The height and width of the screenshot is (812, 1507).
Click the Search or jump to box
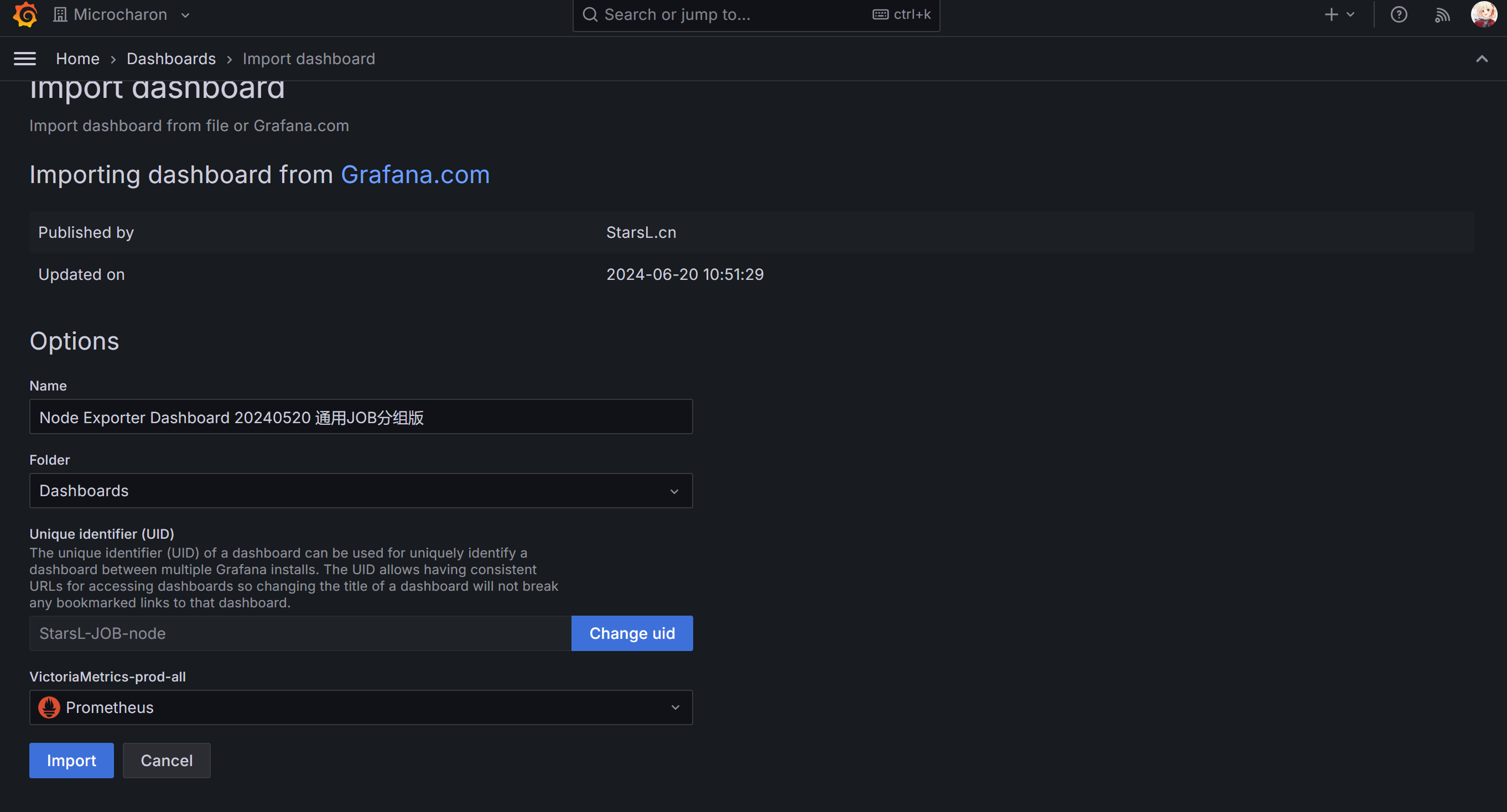point(731,14)
